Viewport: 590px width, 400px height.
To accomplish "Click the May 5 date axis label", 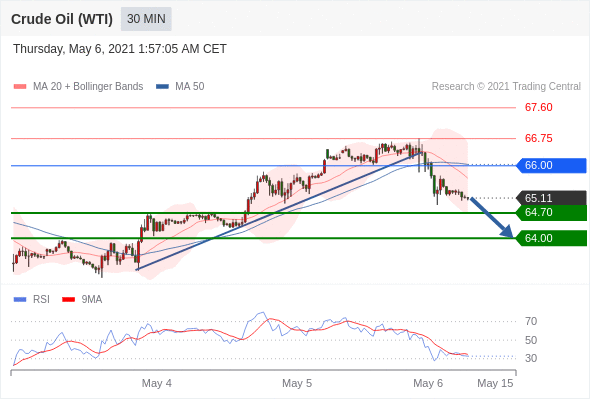I will tap(297, 383).
